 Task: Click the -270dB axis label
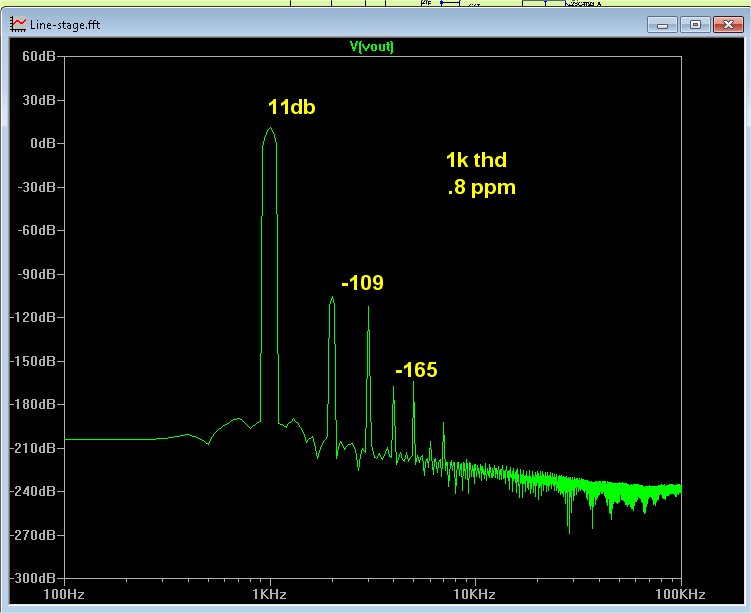pyautogui.click(x=33, y=534)
